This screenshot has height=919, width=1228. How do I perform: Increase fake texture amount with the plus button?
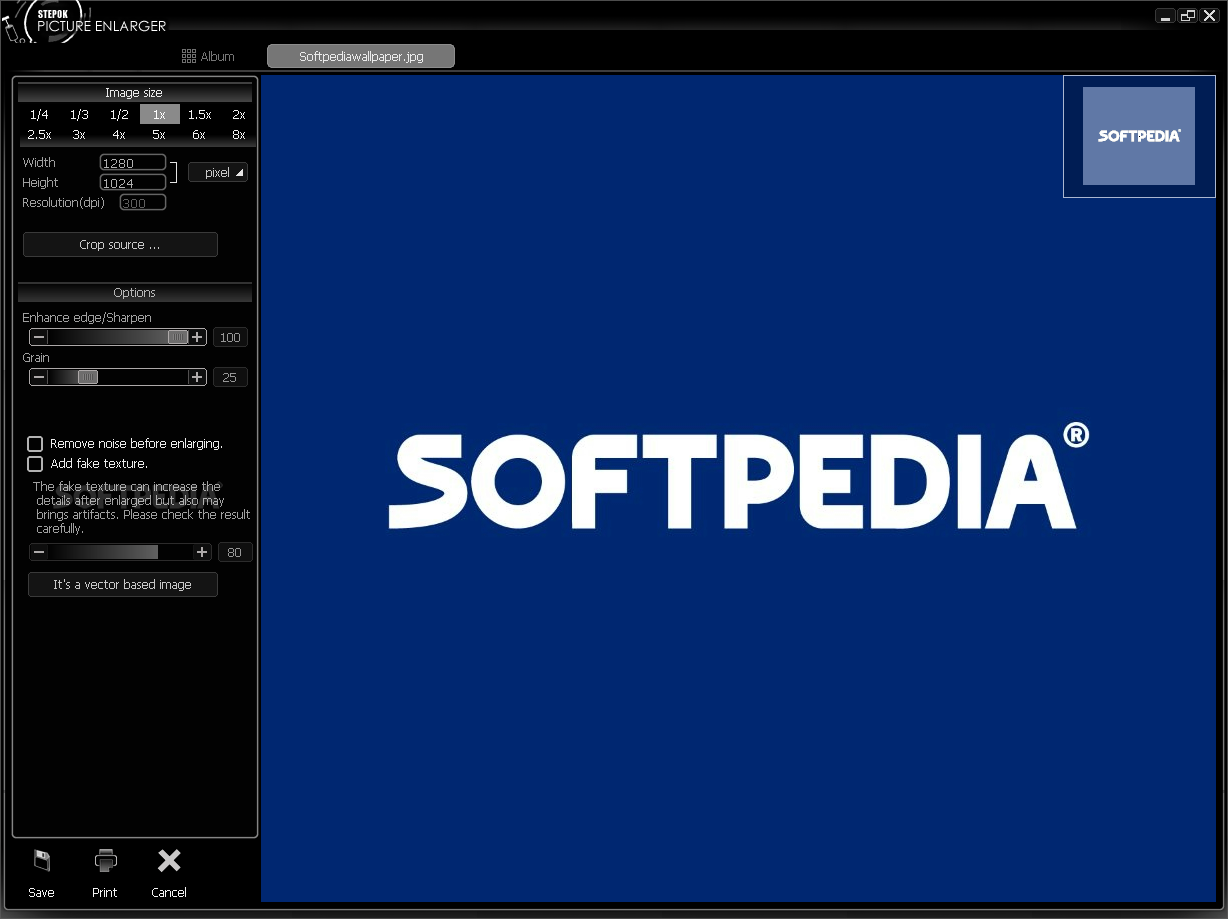click(202, 552)
